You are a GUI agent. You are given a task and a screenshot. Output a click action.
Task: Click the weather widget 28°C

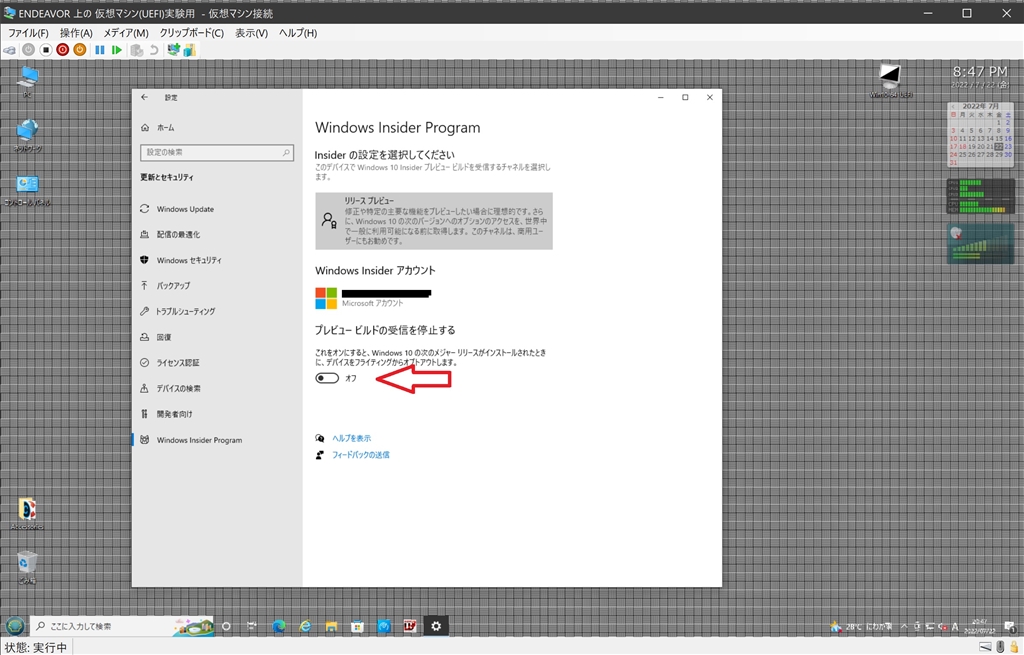point(863,626)
